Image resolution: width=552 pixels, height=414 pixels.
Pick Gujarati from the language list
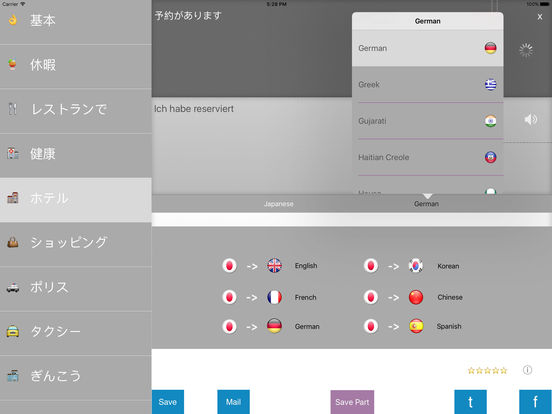(x=427, y=121)
